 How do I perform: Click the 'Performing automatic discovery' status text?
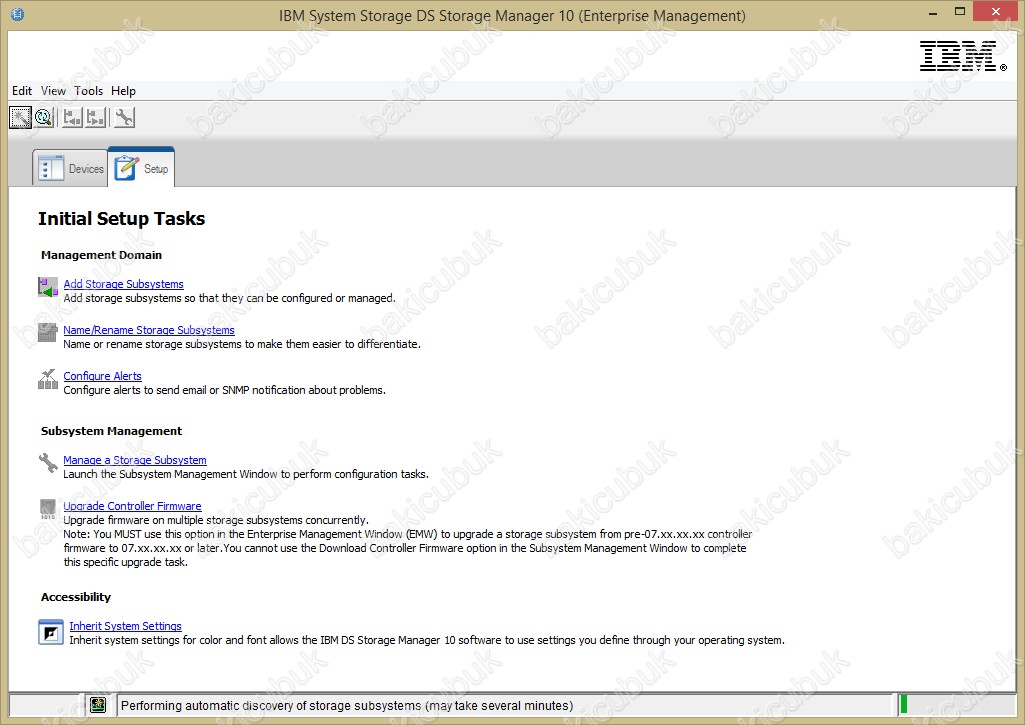[x=347, y=705]
